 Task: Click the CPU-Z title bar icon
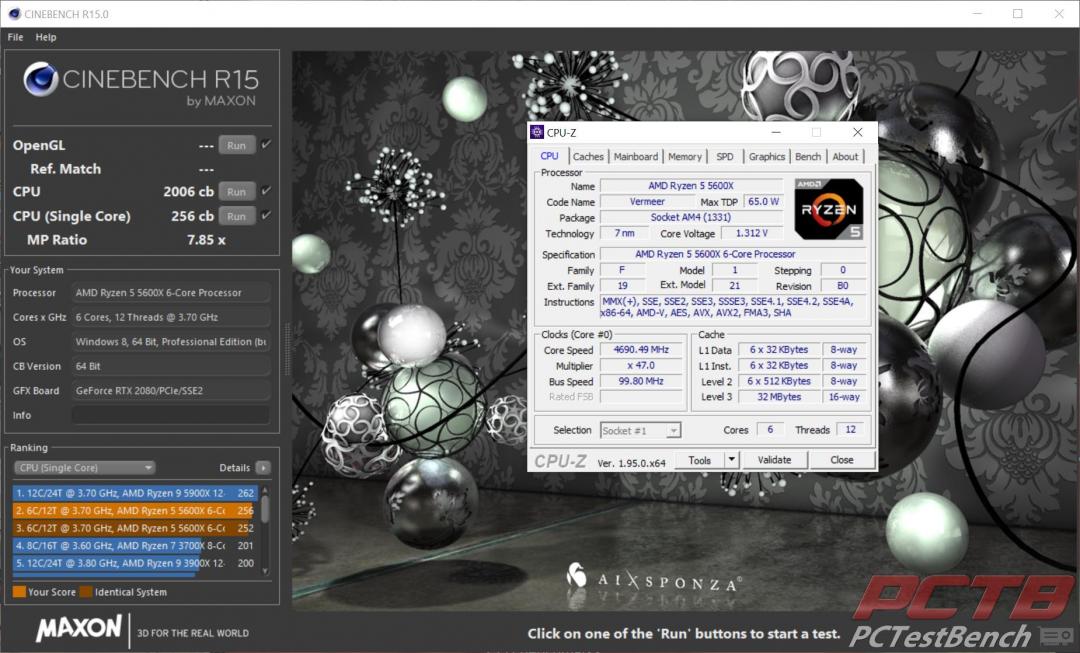pyautogui.click(x=537, y=132)
